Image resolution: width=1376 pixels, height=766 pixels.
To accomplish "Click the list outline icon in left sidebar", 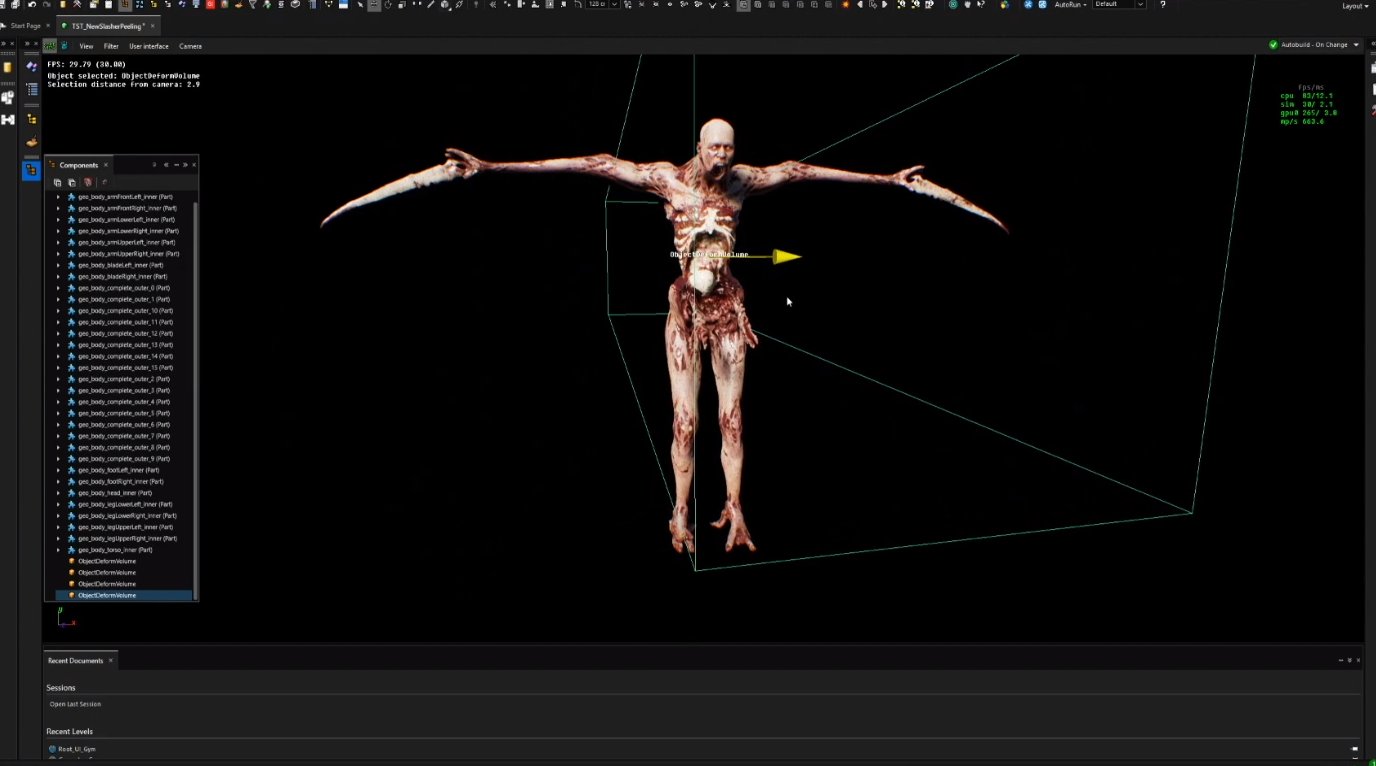I will (x=32, y=90).
